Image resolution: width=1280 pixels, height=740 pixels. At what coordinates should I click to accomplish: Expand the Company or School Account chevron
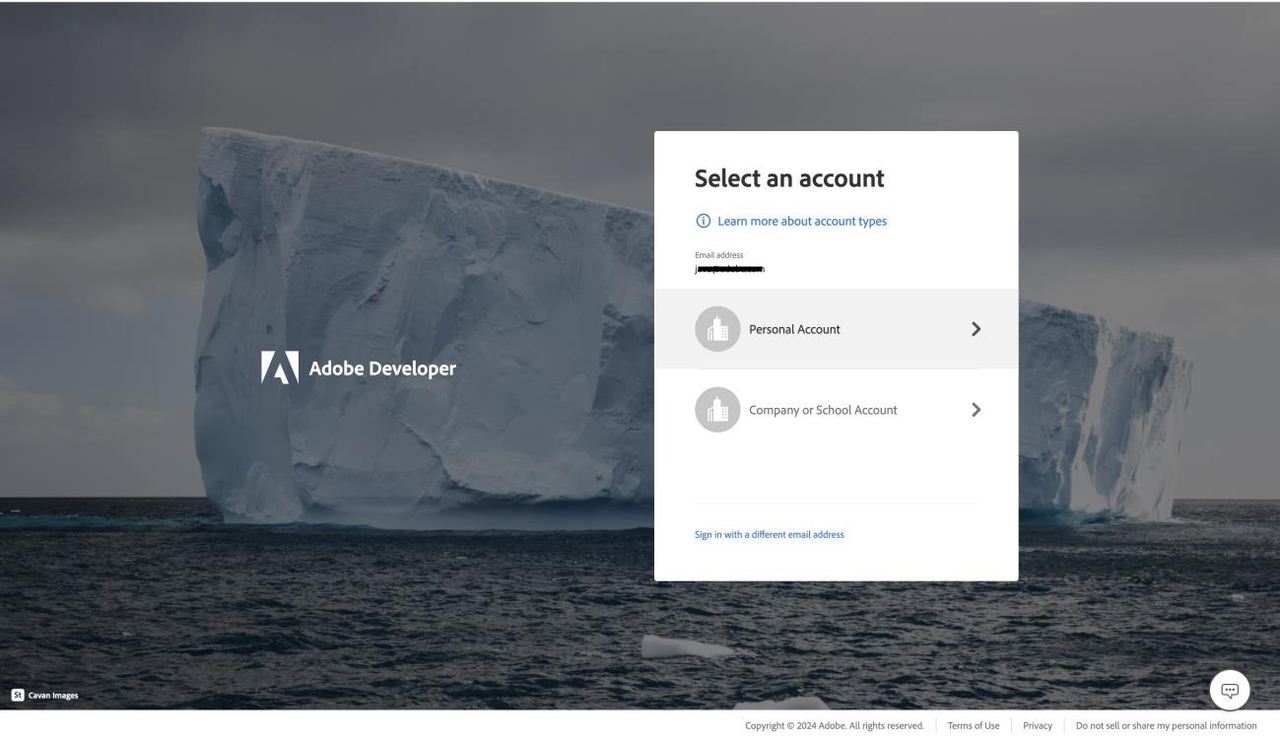tap(976, 410)
